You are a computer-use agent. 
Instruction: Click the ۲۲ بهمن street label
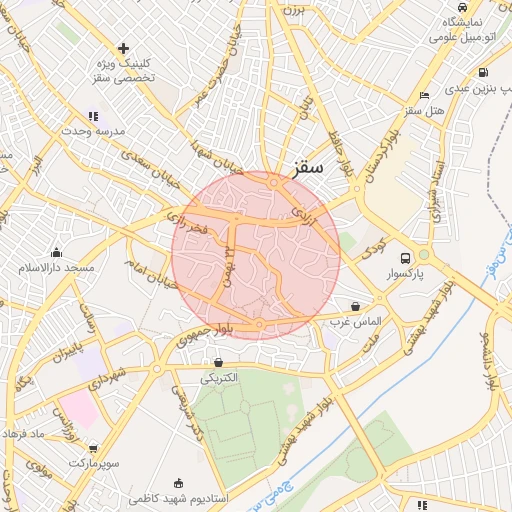tap(229, 267)
